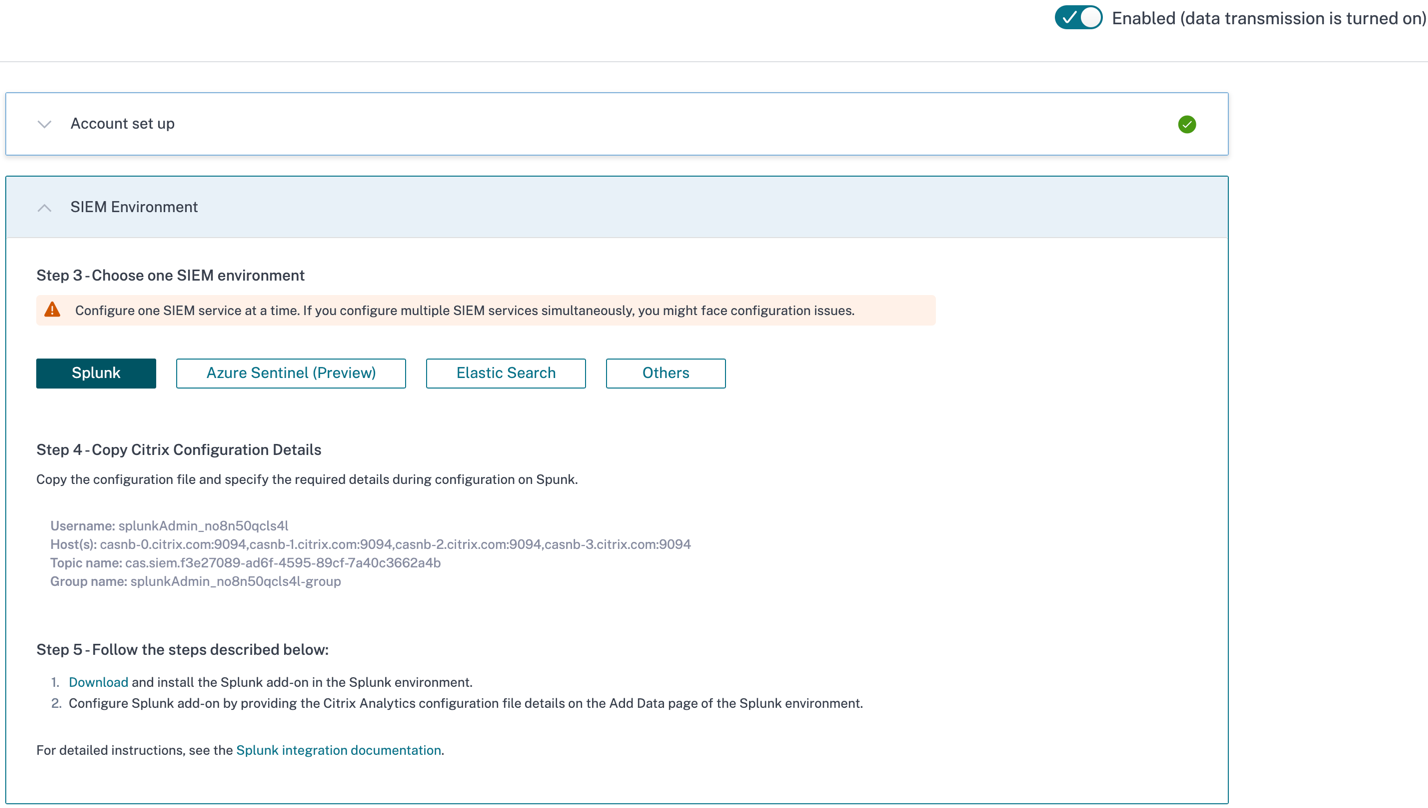Click the orange warning triangle icon
Viewport: 1428px width, 808px height.
pos(53,310)
